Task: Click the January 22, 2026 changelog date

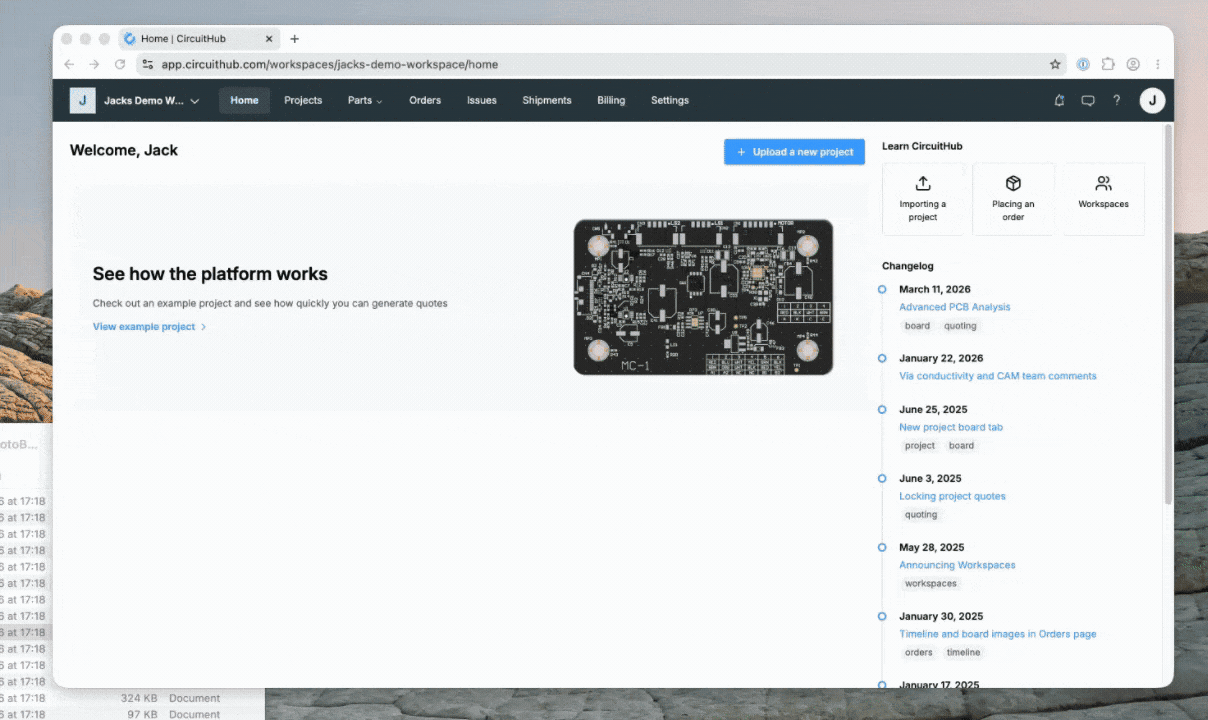Action: coord(941,358)
